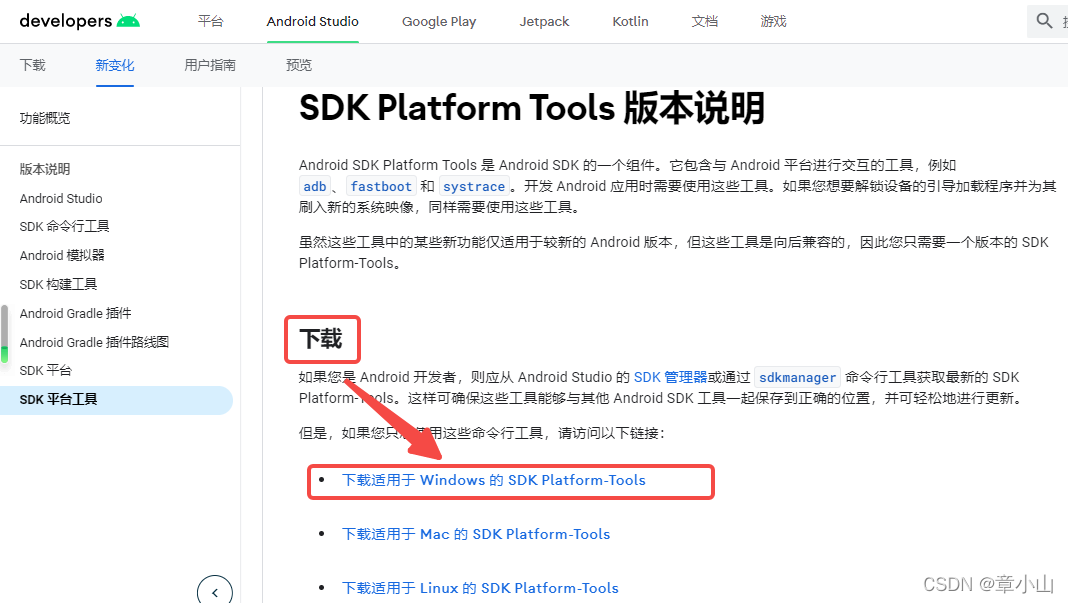The width and height of the screenshot is (1068, 603).
Task: Download SDK Platform-Tools for Linux
Action: 480,588
